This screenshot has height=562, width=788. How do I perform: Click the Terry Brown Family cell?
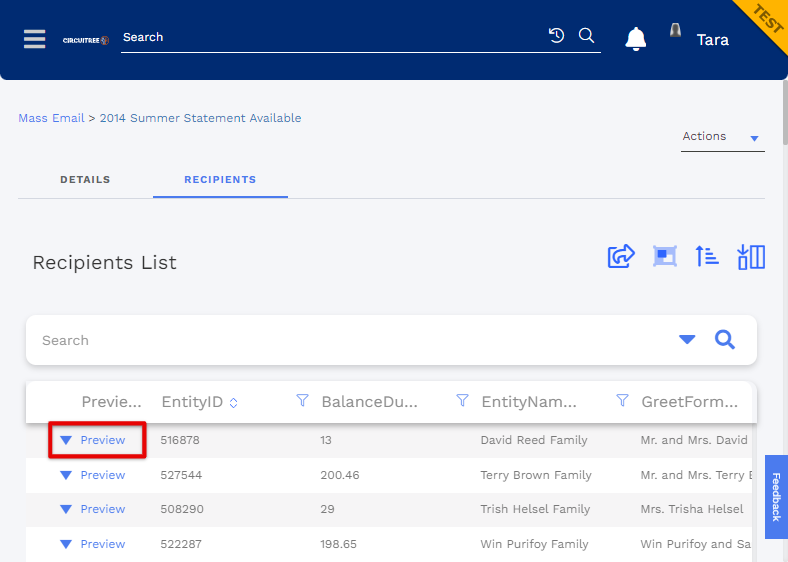tap(536, 475)
